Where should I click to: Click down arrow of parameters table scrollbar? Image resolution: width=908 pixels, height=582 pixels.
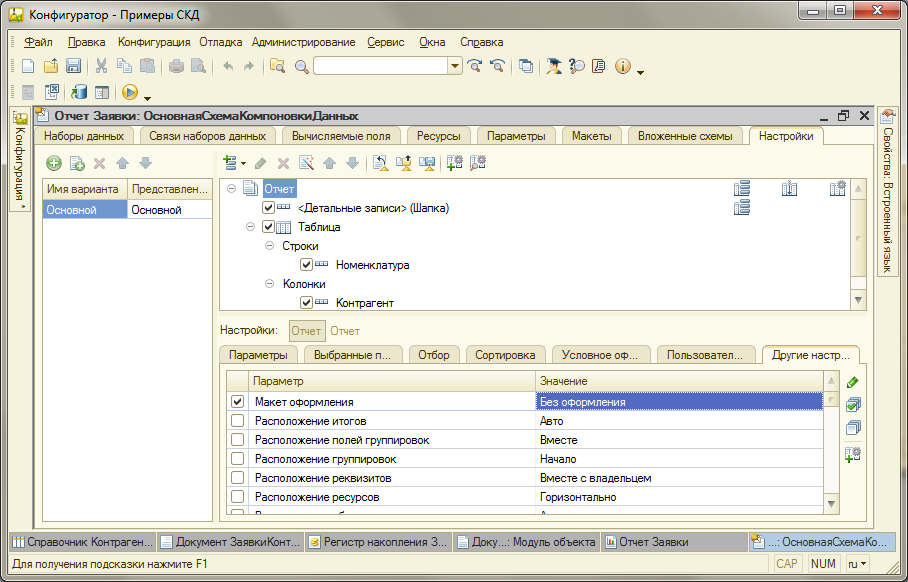click(x=832, y=504)
